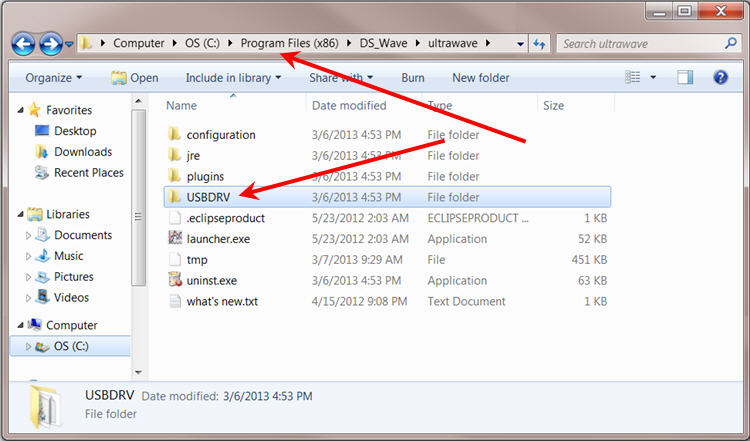The height and width of the screenshot is (441, 750).
Task: Select Computer in the address breadcrumb
Action: tap(139, 44)
